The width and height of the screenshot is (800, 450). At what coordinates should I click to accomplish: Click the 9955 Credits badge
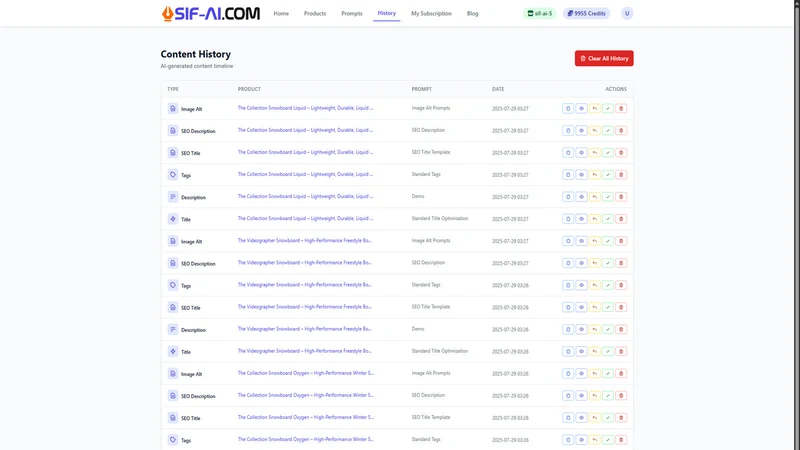(586, 13)
